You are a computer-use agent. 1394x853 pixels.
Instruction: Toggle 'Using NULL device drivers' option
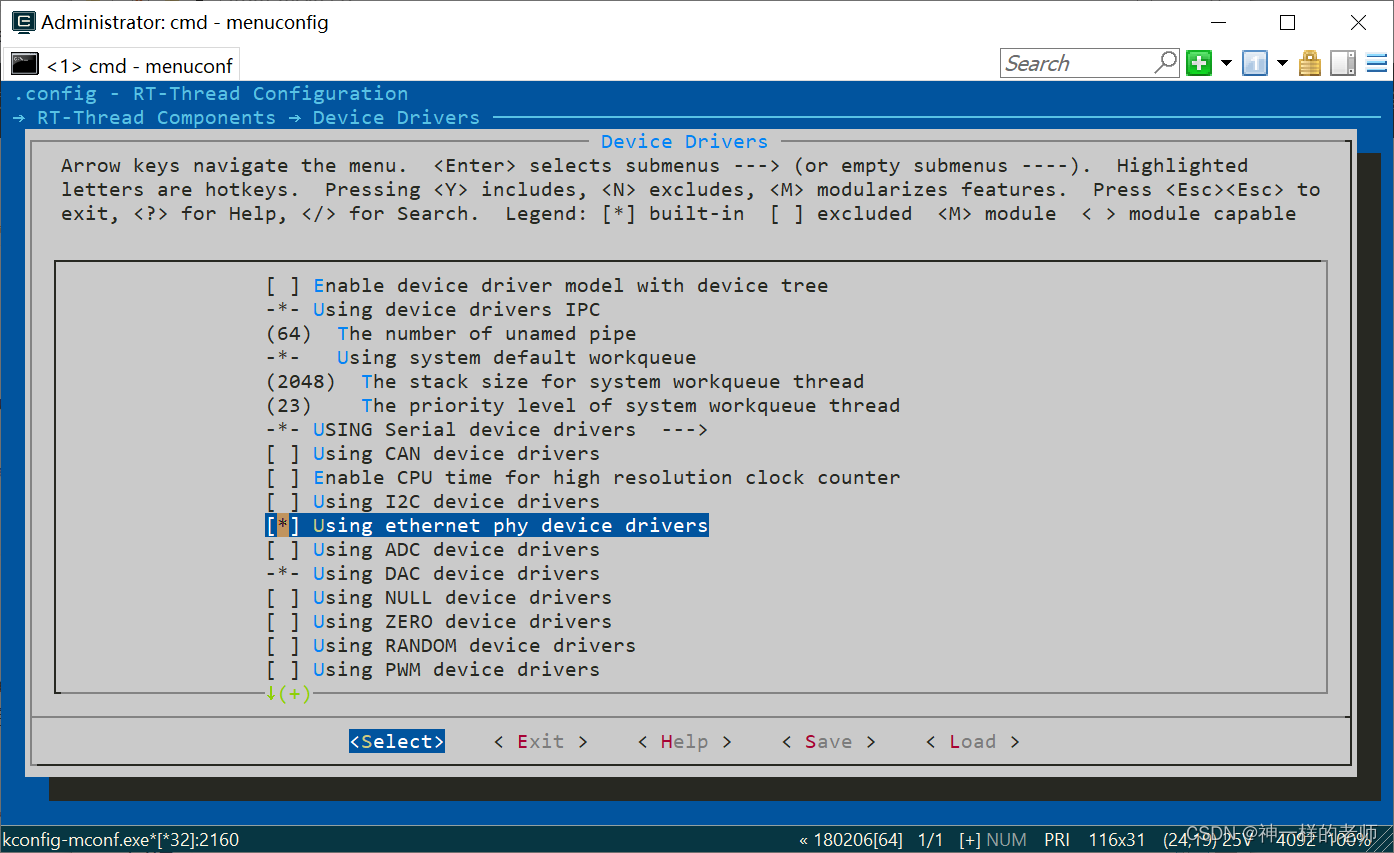(438, 597)
